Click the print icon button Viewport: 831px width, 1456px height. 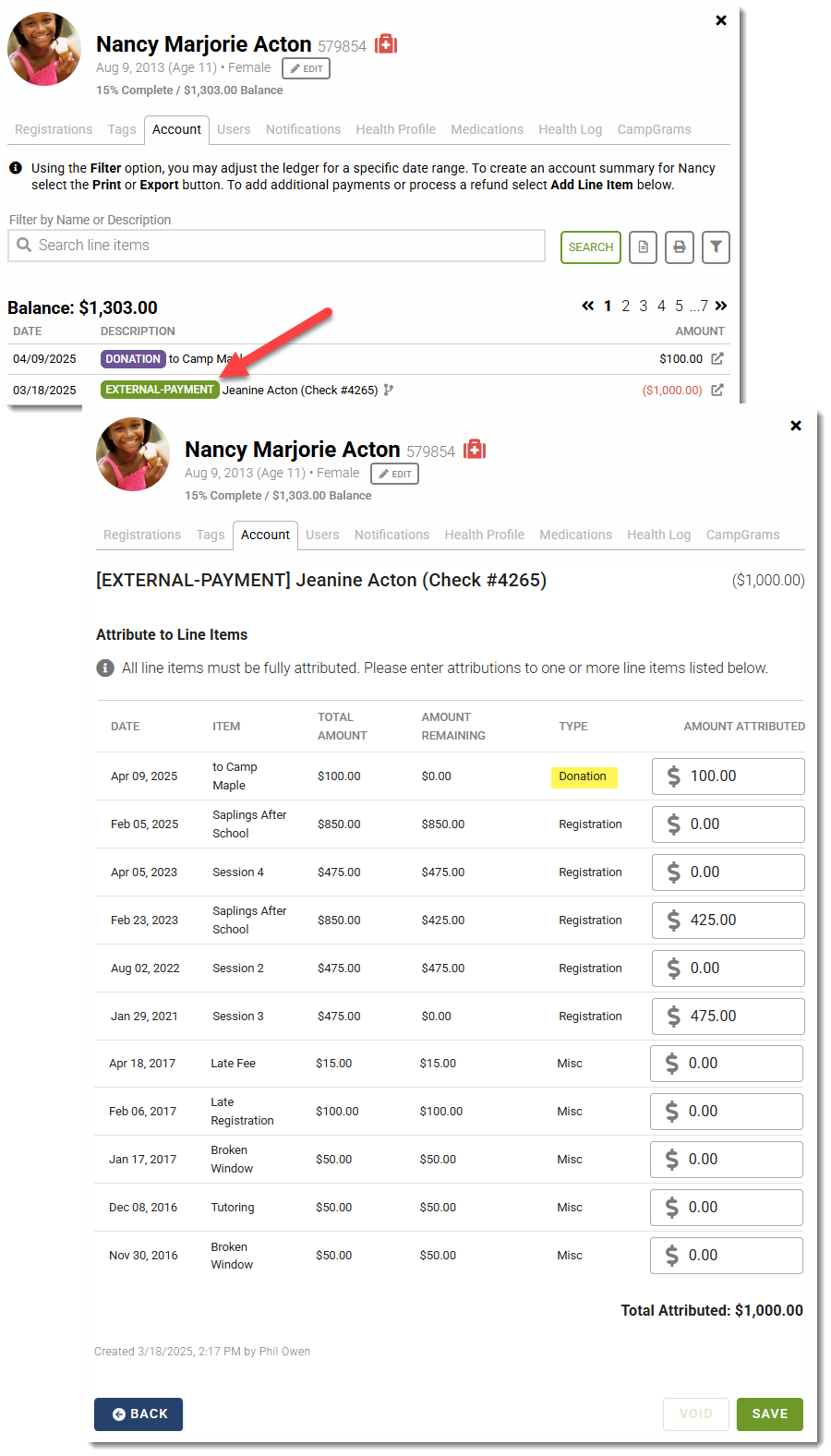click(x=680, y=247)
